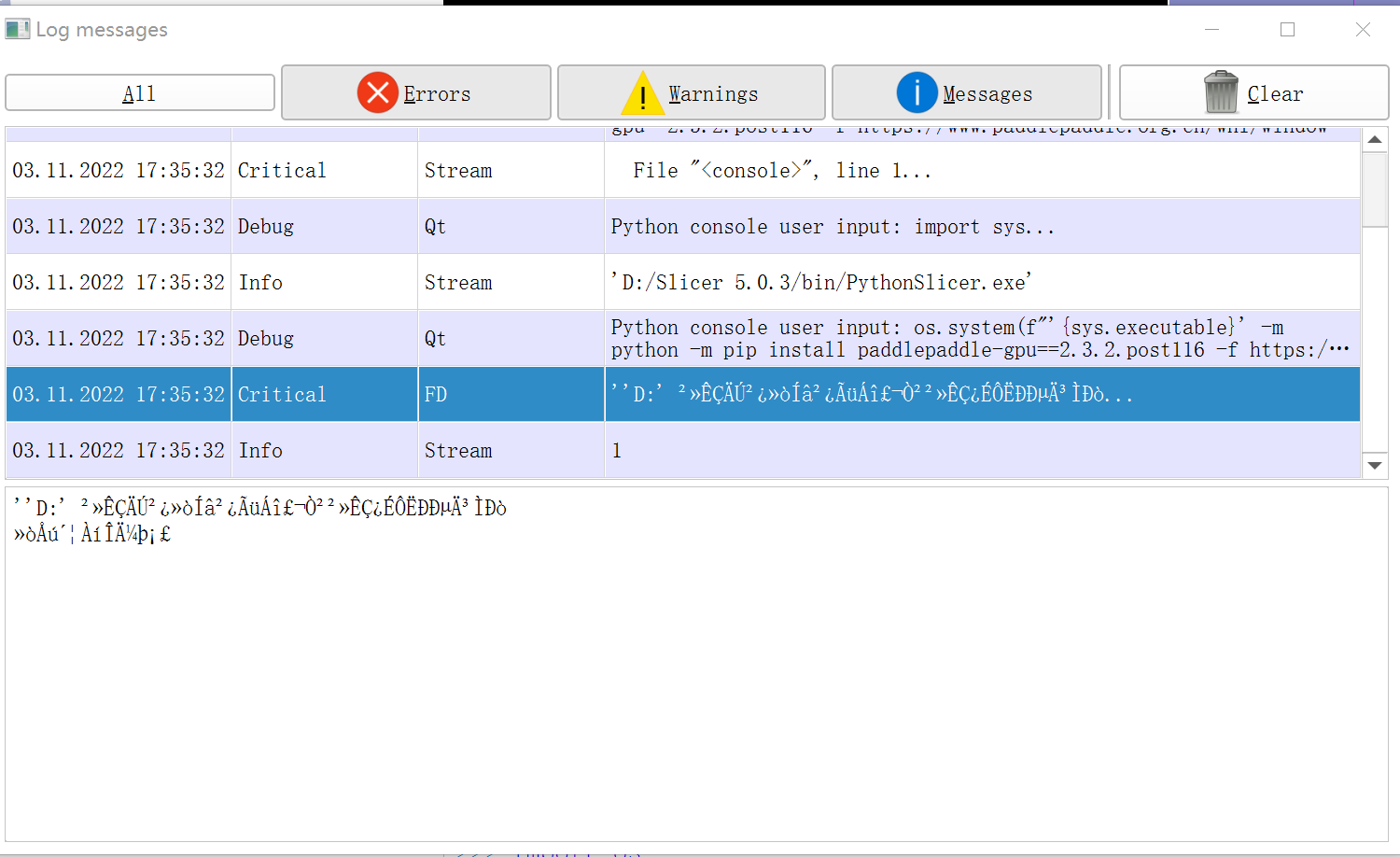1400x857 pixels.
Task: Click the vertical scrollbar track
Action: point(1376,327)
